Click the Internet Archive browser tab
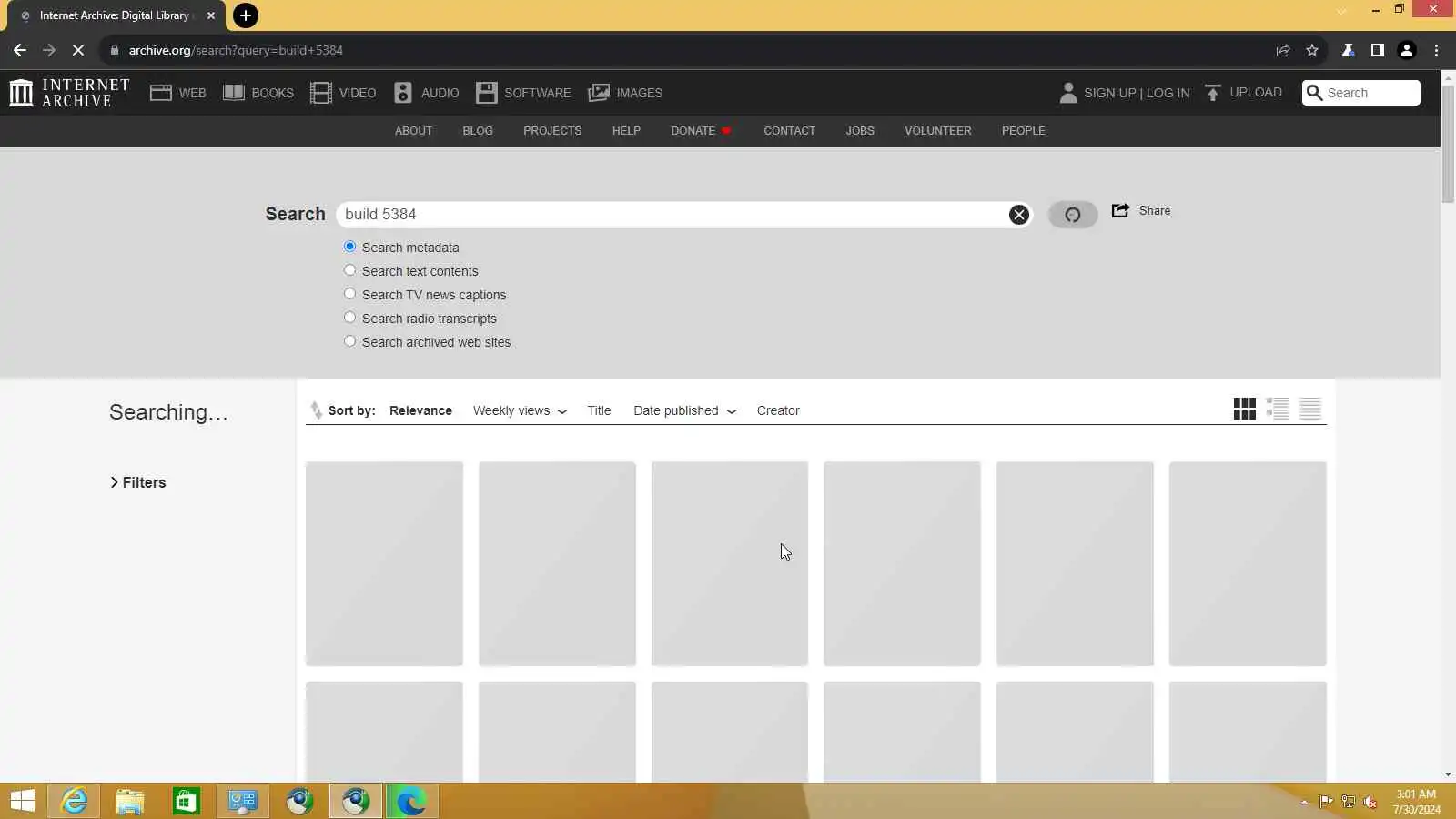 click(115, 16)
